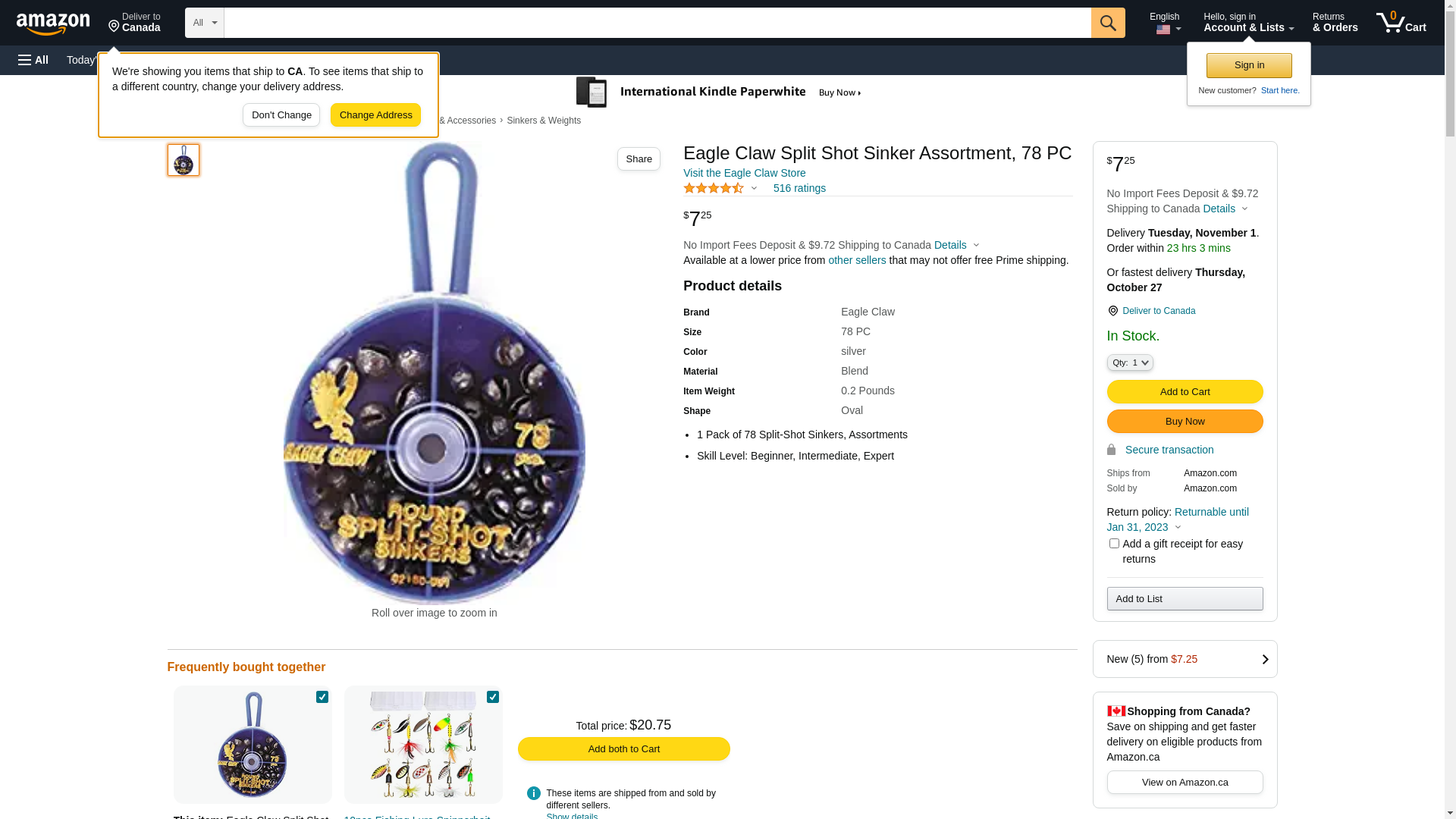Image resolution: width=1456 pixels, height=819 pixels.
Task: Click the star rating icons
Action: click(714, 188)
